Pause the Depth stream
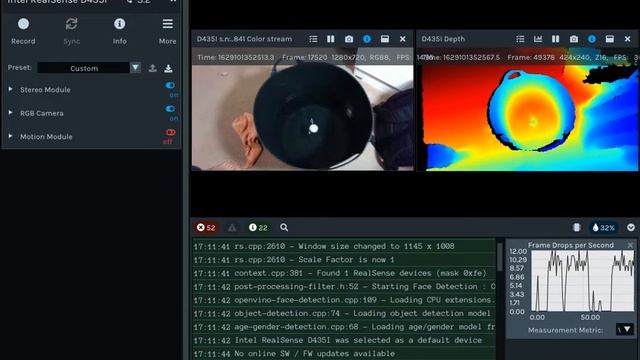 [556, 39]
